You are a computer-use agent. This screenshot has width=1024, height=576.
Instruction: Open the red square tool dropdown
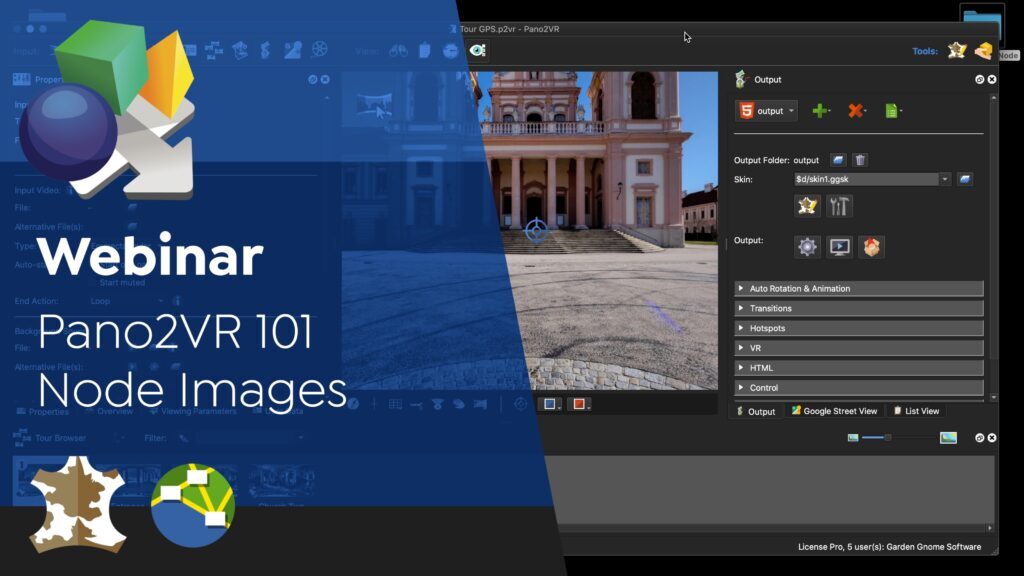pyautogui.click(x=580, y=404)
